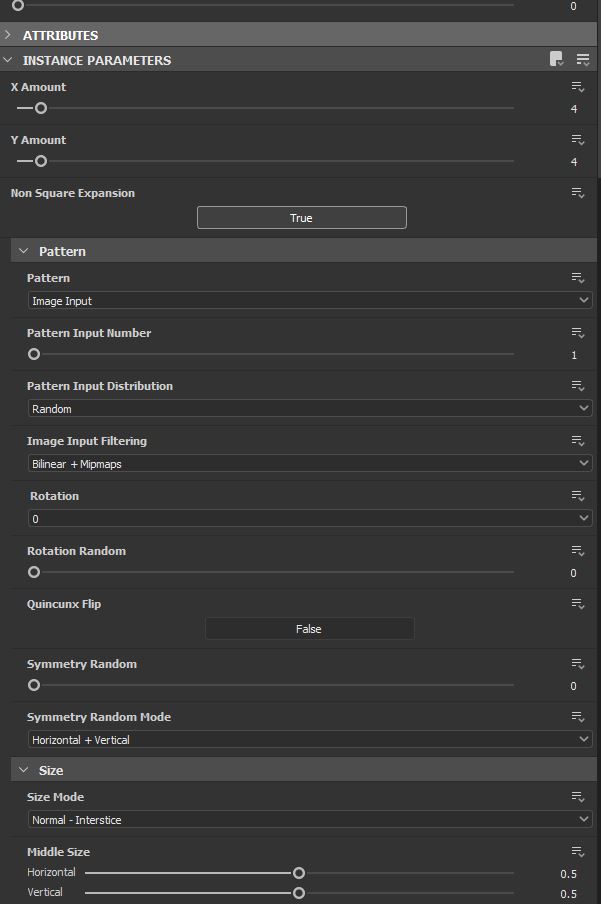Open the Size Mode dropdown
This screenshot has height=904, width=601.
pyautogui.click(x=306, y=818)
